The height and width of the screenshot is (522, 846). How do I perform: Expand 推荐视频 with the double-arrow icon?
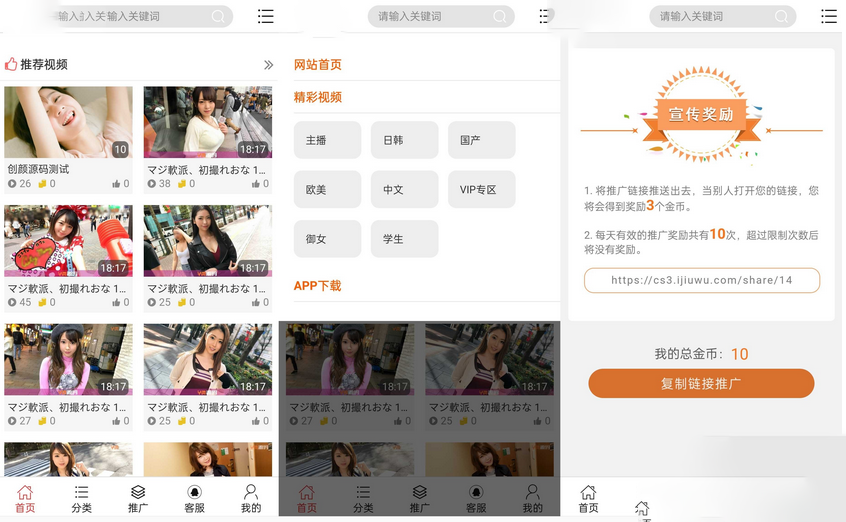[268, 65]
